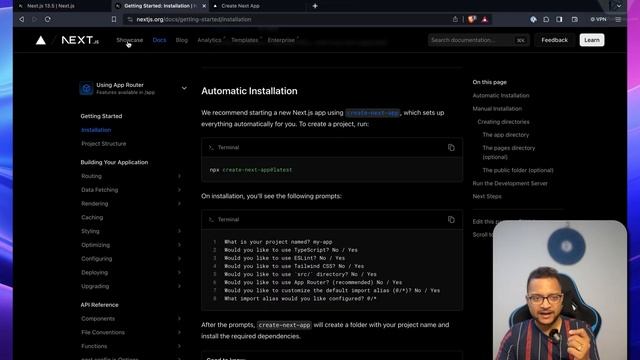Click the NEXT.js logo
Image resolution: width=640 pixels, height=360 pixels.
[80, 40]
